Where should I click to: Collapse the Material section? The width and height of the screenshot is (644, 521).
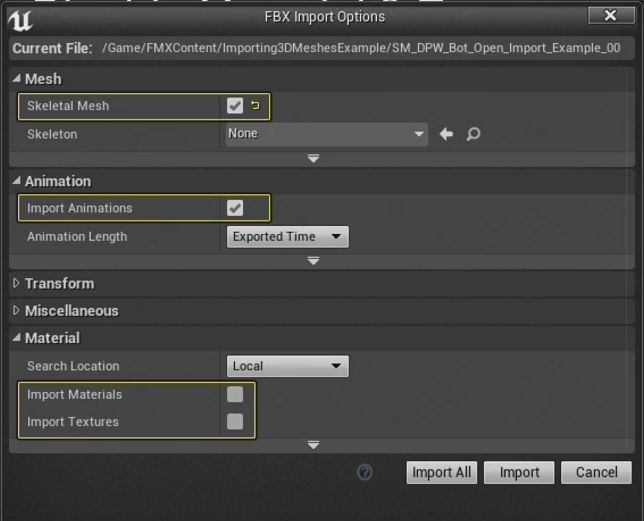pyautogui.click(x=16, y=337)
